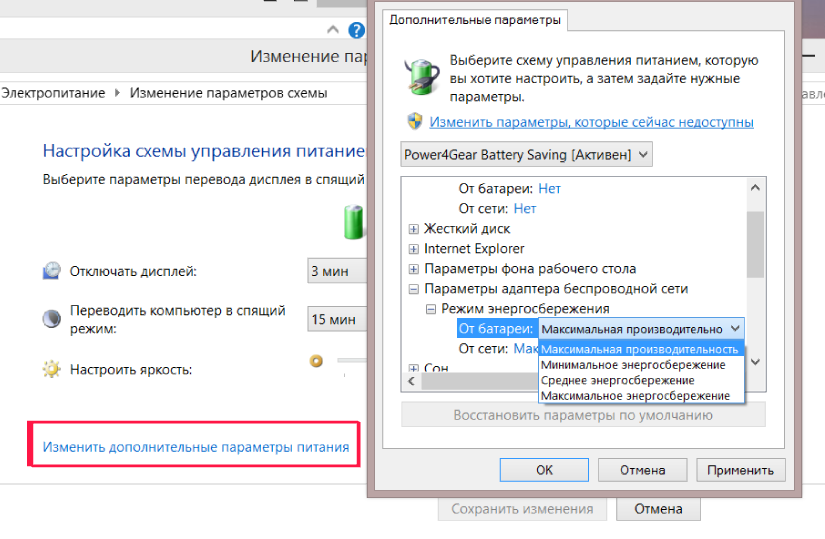Click the Применить button

(740, 470)
